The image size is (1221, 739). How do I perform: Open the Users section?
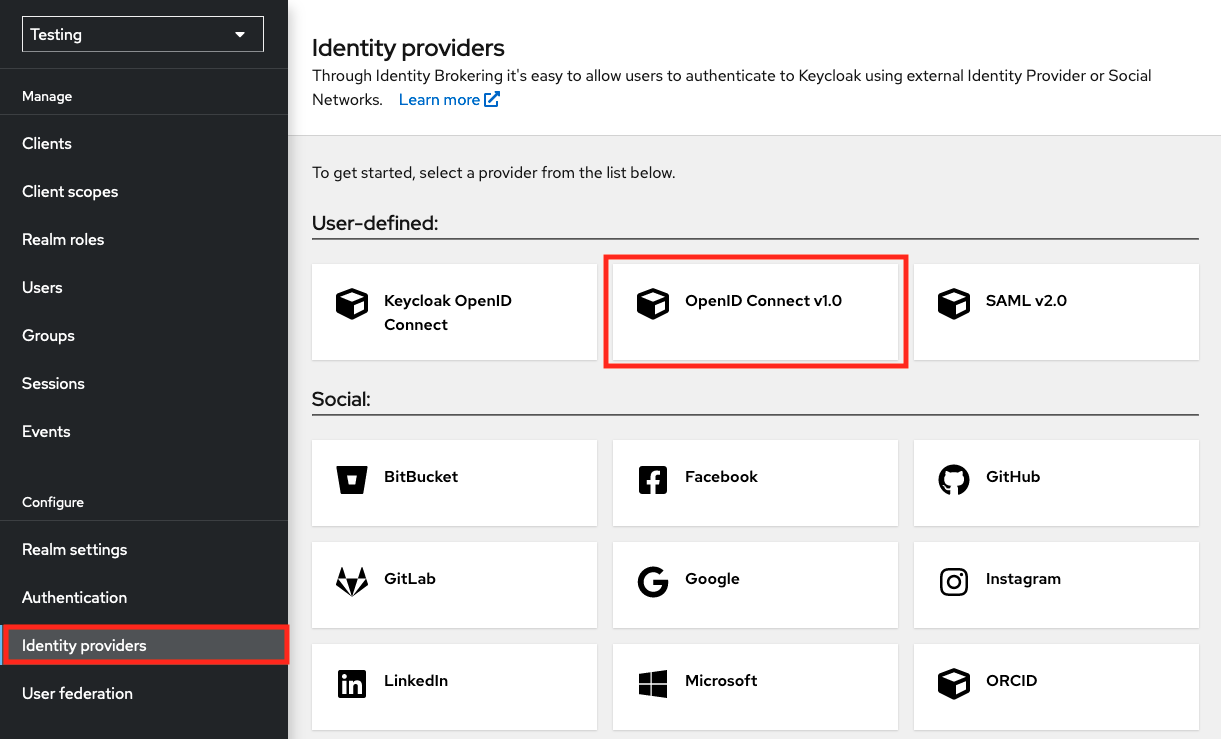click(42, 288)
